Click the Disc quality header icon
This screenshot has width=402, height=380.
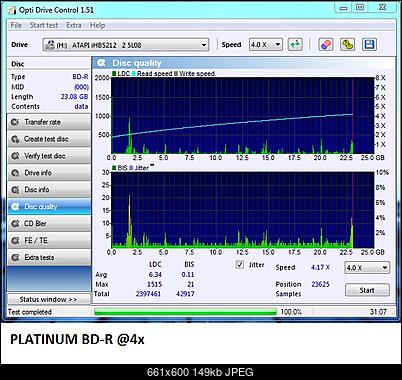pos(101,63)
